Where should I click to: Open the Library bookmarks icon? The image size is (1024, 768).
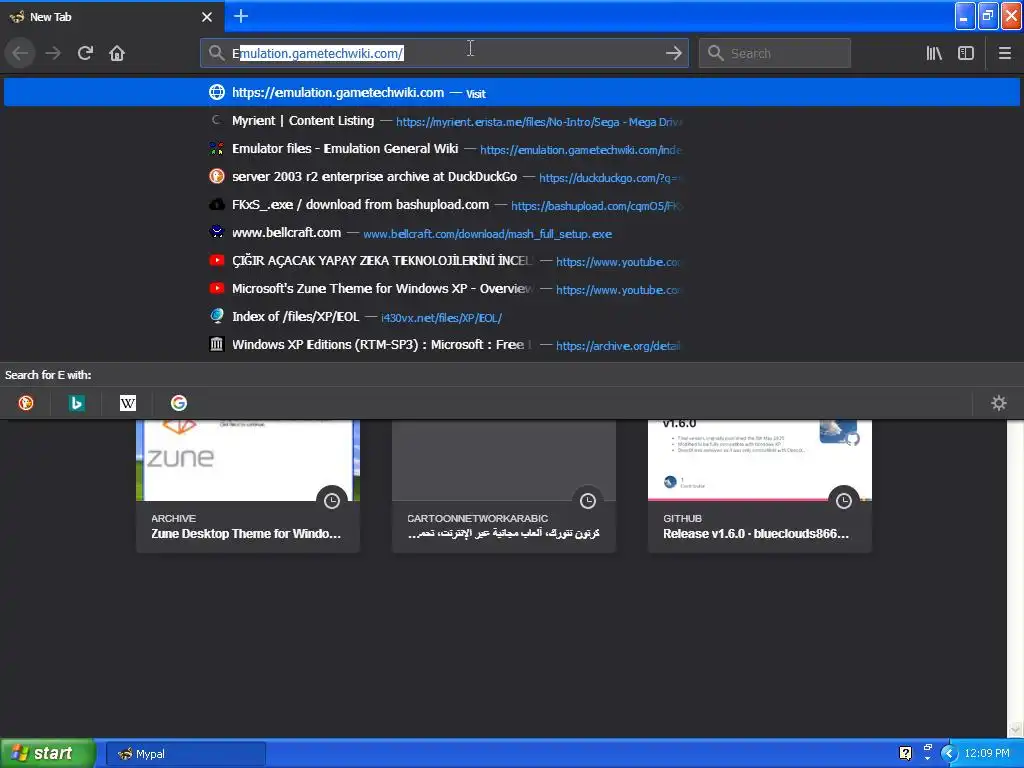[934, 53]
